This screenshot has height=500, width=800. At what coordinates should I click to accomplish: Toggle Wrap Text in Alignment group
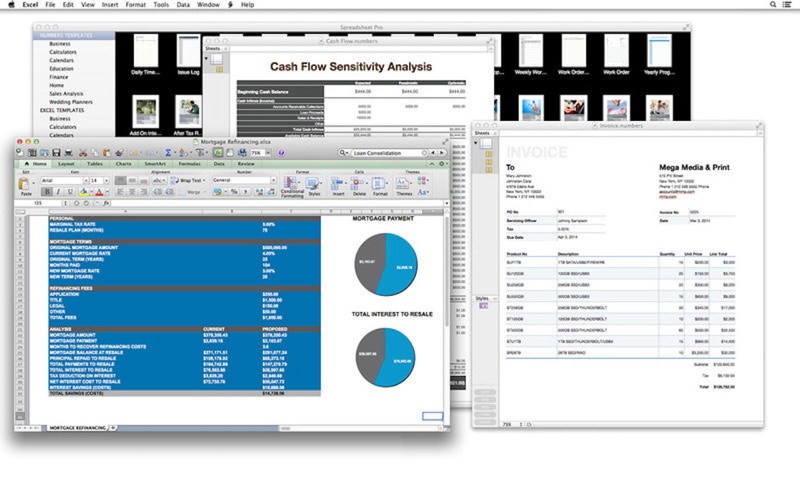tap(187, 181)
